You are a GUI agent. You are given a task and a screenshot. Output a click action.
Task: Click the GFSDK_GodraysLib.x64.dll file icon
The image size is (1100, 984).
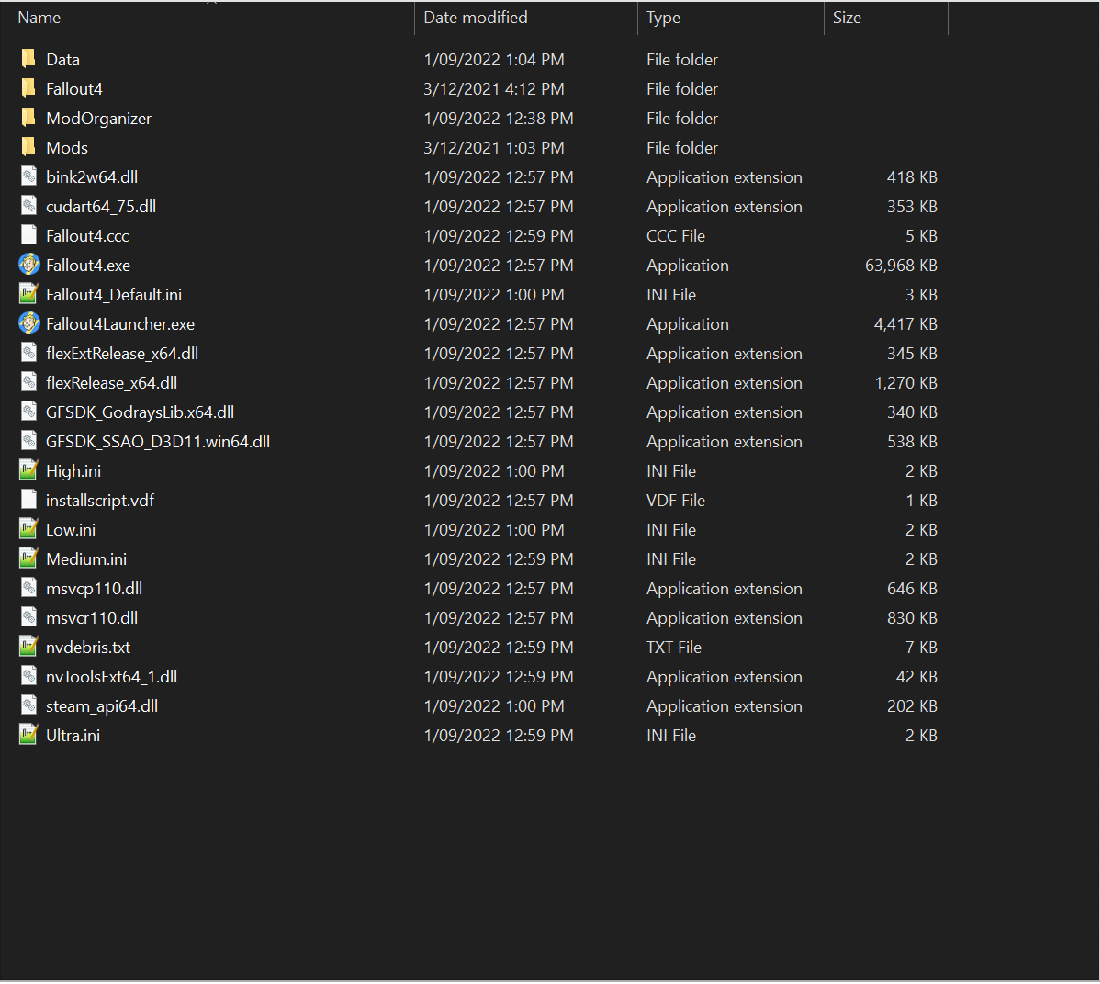pyautogui.click(x=28, y=412)
